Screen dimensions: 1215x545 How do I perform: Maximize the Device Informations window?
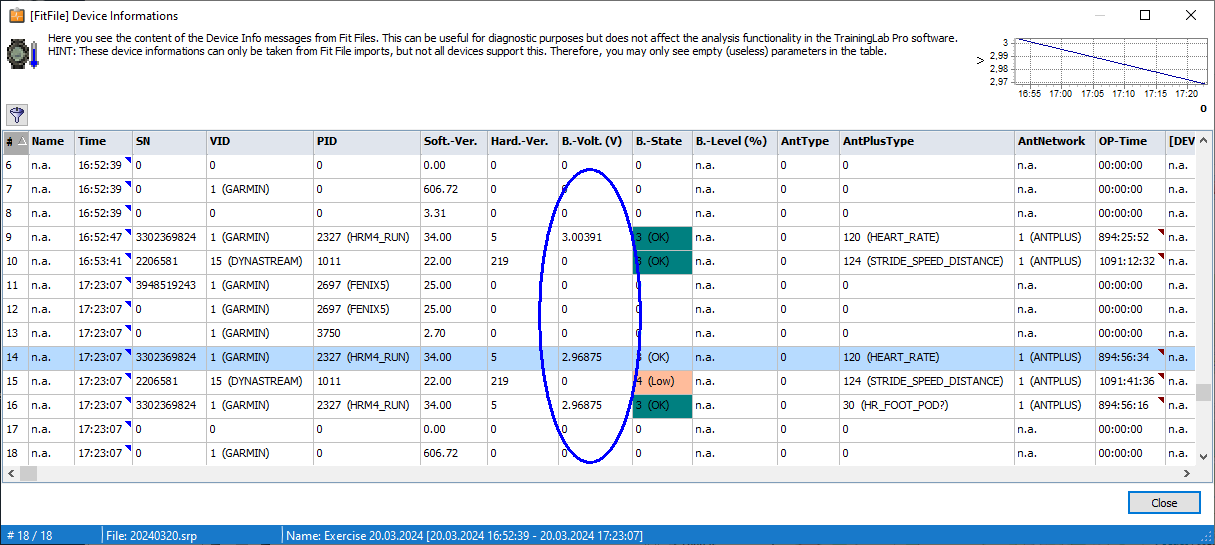[x=1145, y=15]
